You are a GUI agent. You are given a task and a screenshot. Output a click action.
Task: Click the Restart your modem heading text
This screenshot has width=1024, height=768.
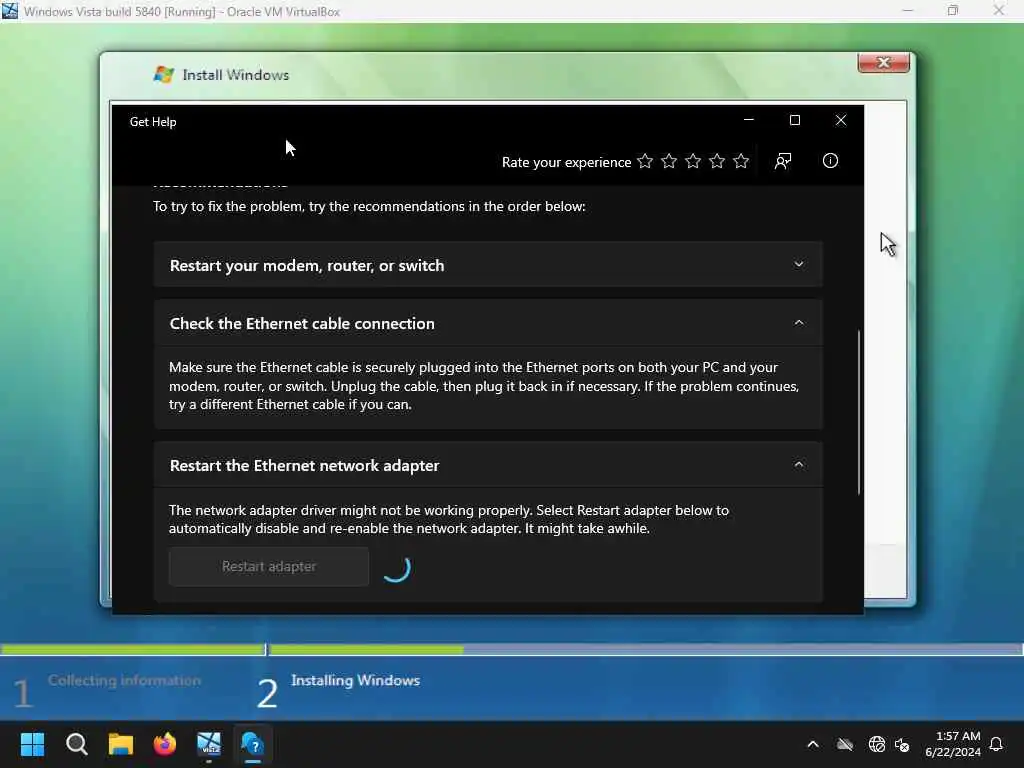coord(307,265)
